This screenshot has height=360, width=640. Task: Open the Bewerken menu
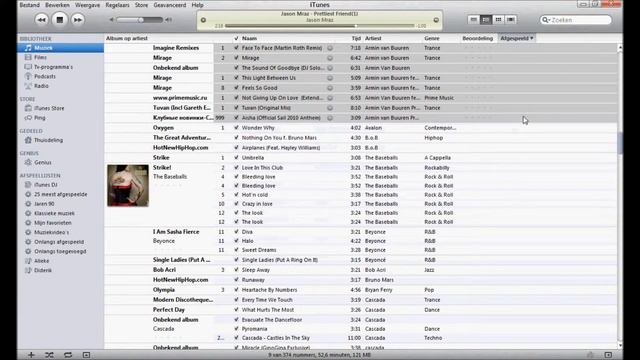[x=58, y=5]
